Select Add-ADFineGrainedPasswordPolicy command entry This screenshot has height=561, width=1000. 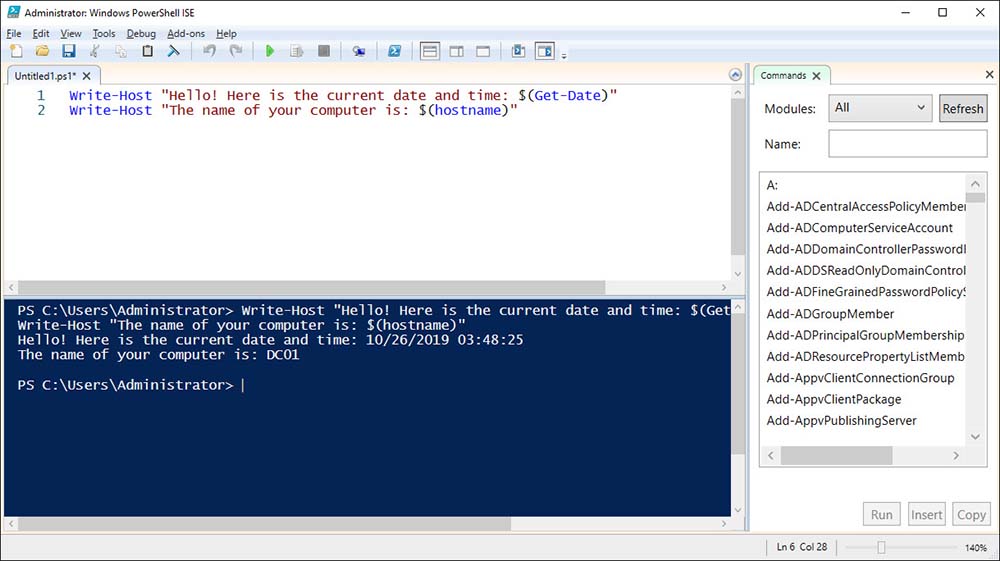[x=865, y=292]
